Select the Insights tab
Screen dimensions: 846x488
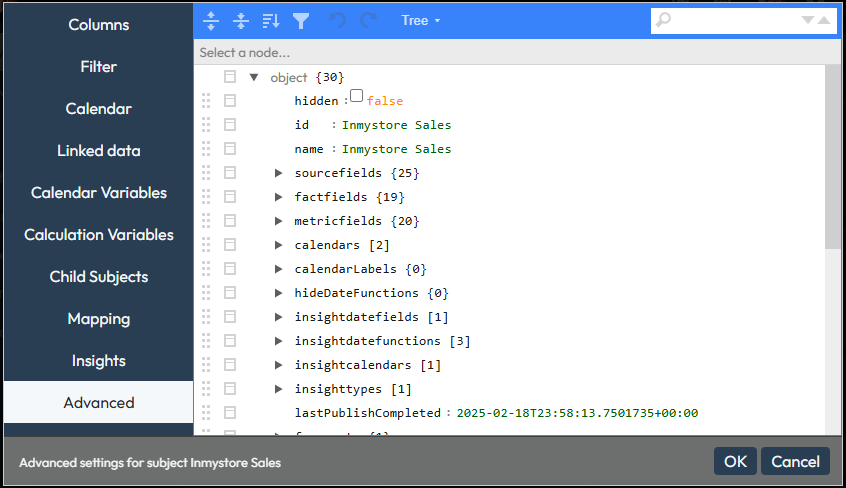tap(98, 361)
